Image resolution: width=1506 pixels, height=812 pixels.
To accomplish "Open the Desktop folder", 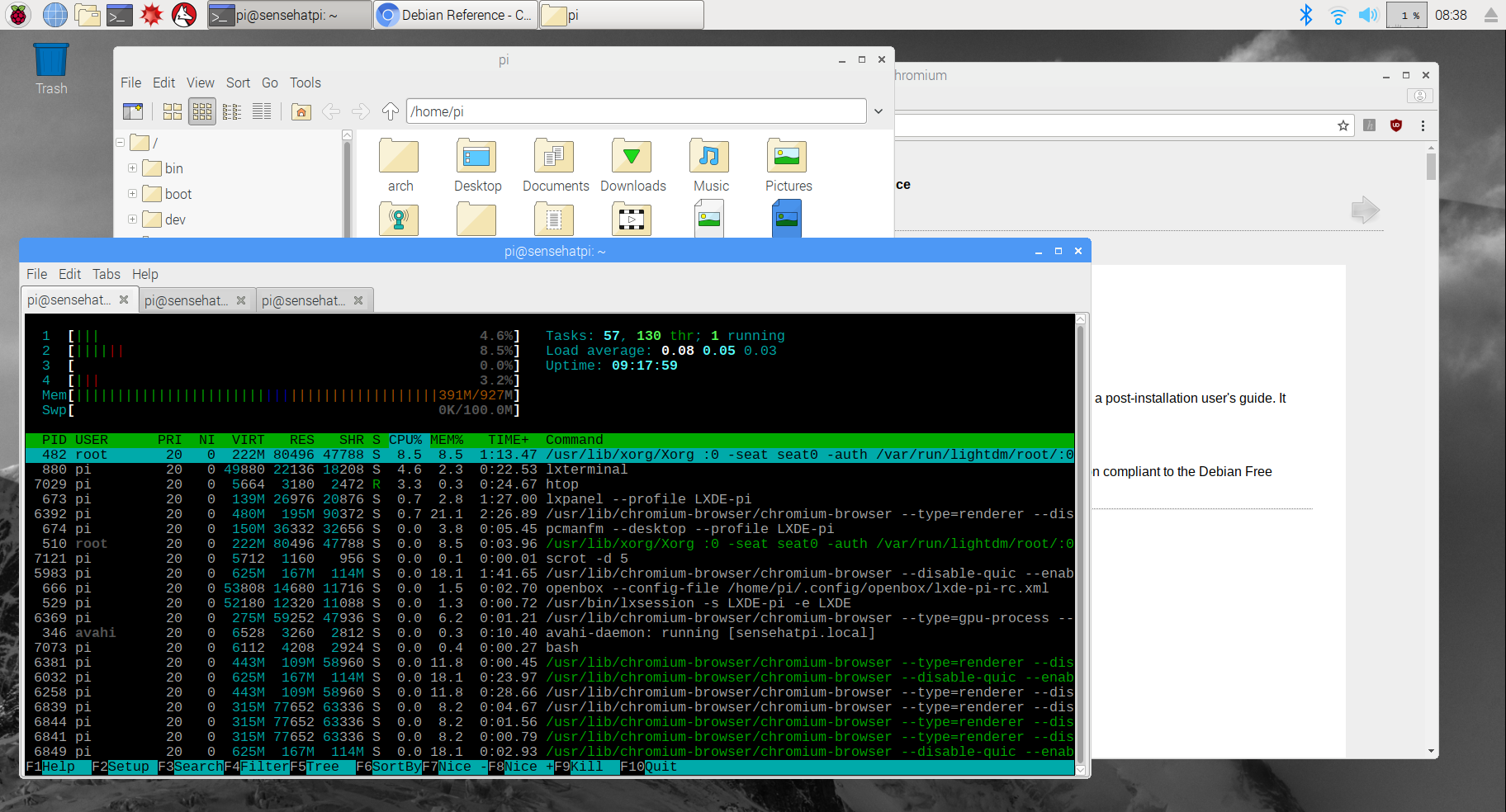I will point(477,165).
